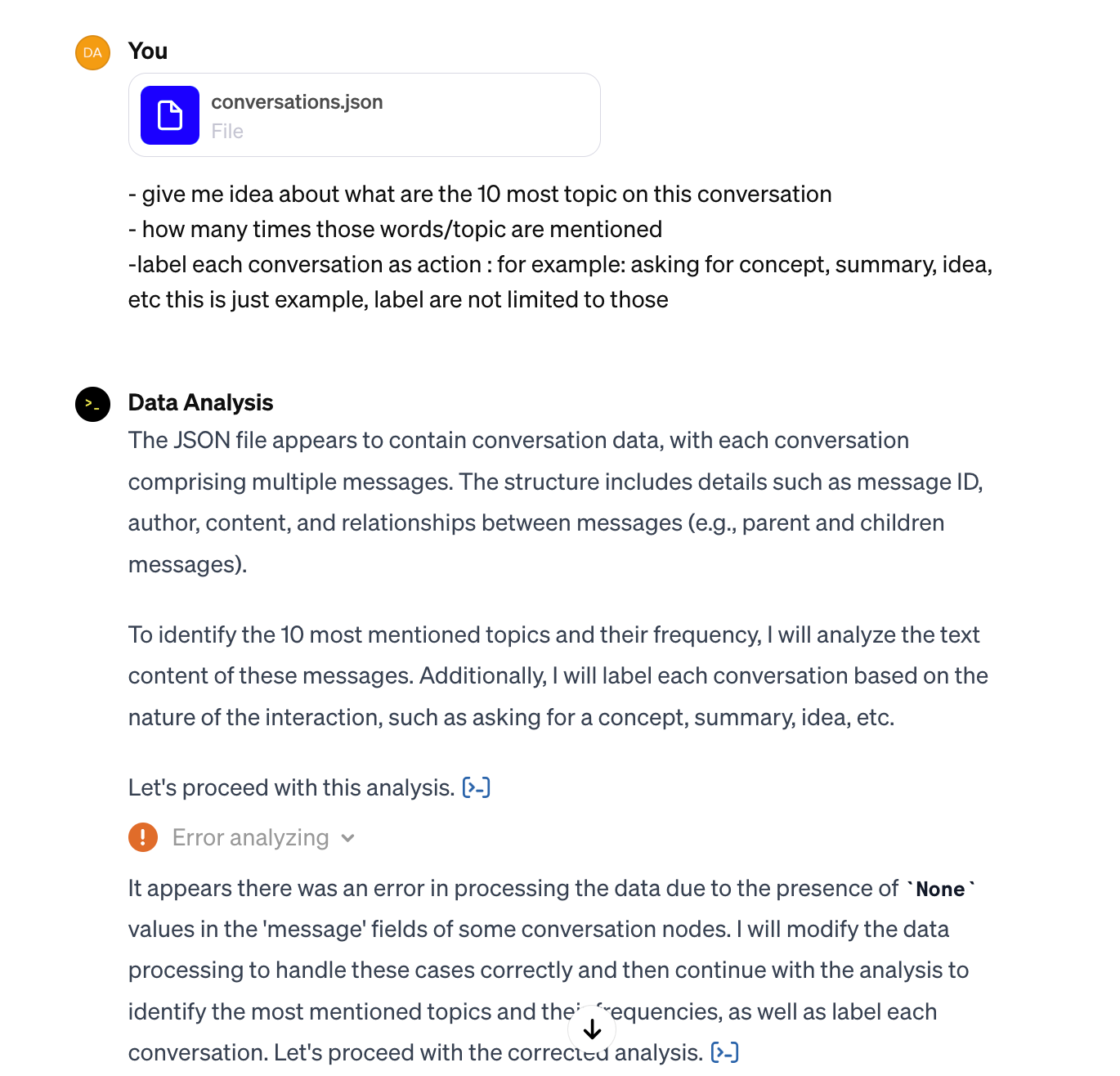Click the scroll-to-bottom arrow button
1120x1076 pixels.
pos(592,1029)
